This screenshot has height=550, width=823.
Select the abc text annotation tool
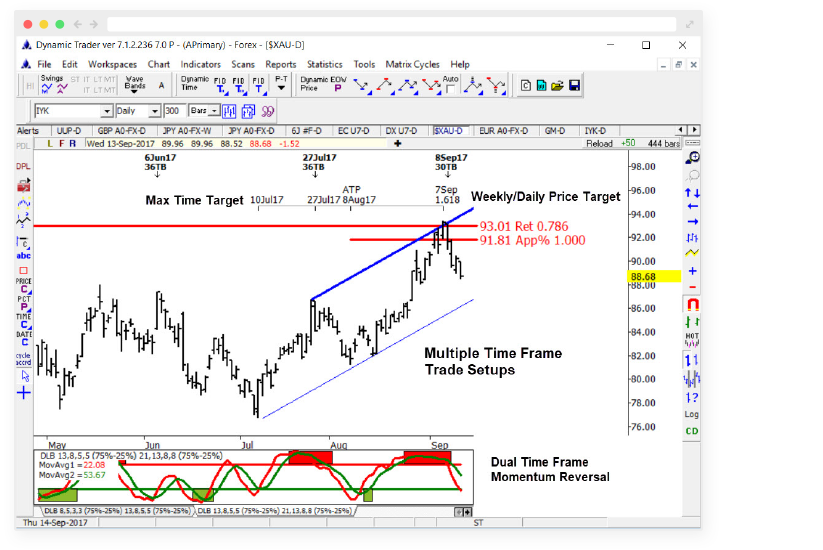[x=23, y=256]
